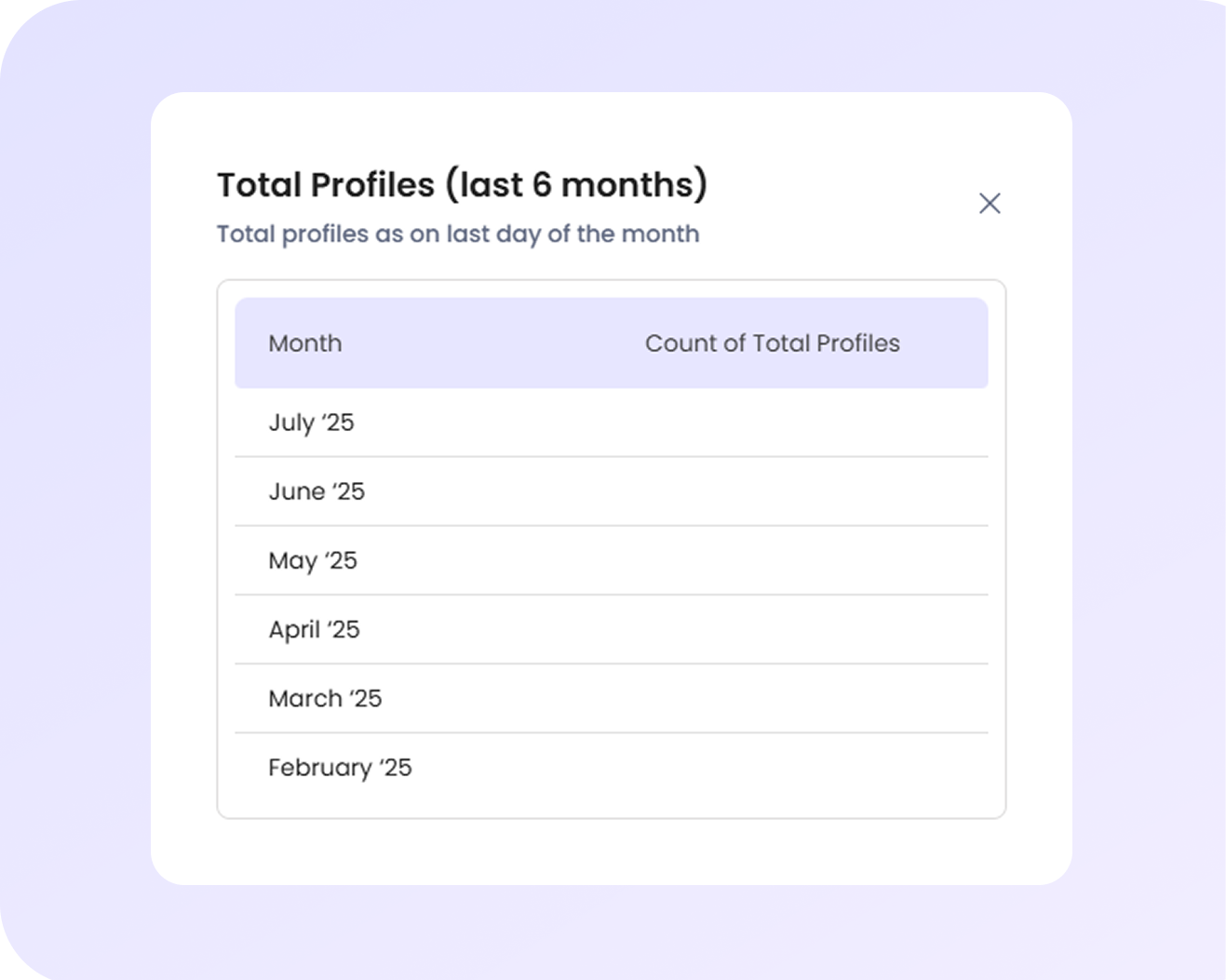Click the empty count cell for July '25
This screenshot has height=980, width=1226.
click(772, 423)
